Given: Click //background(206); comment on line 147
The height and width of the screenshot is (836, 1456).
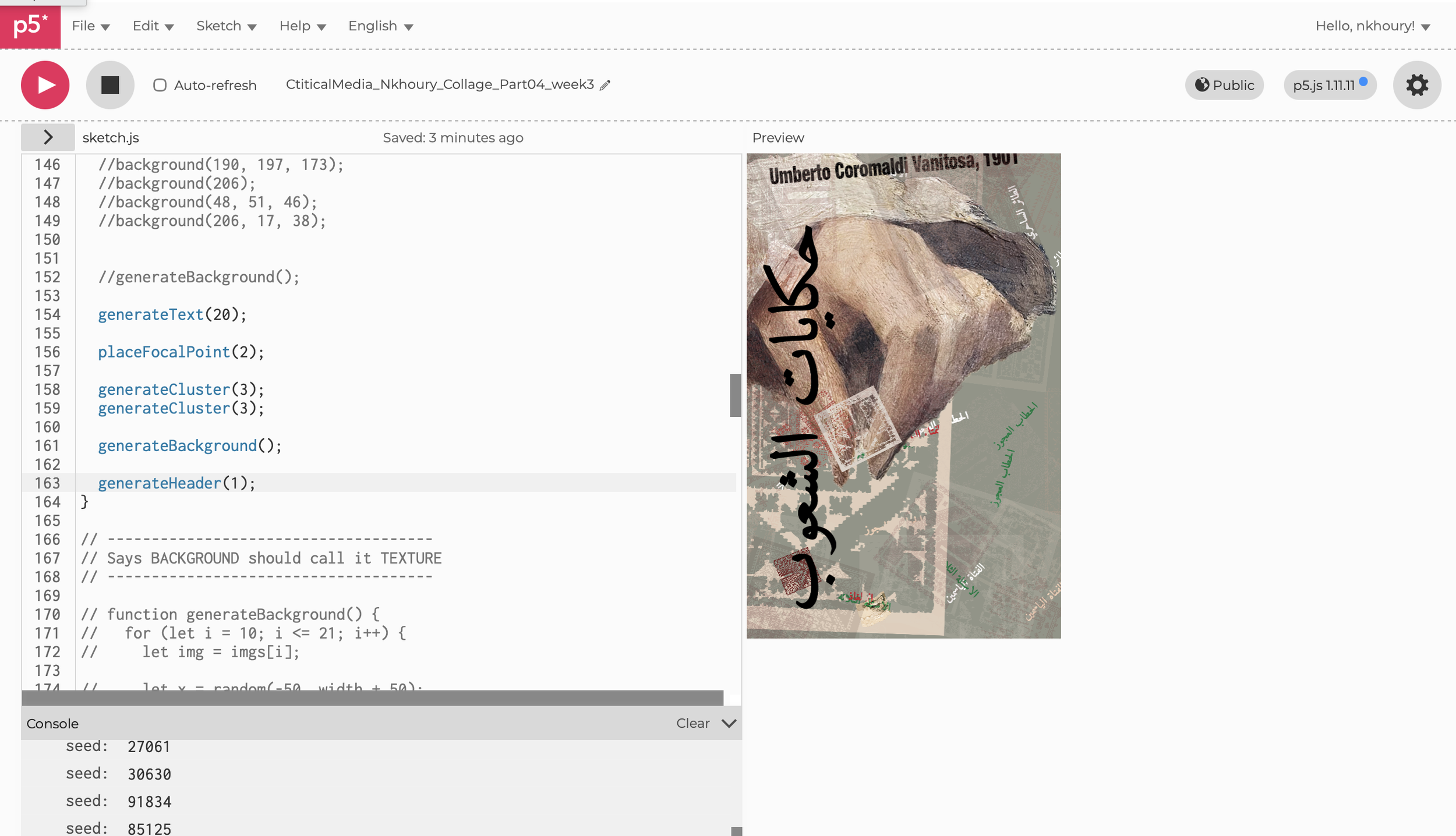Looking at the screenshot, I should coord(176,183).
